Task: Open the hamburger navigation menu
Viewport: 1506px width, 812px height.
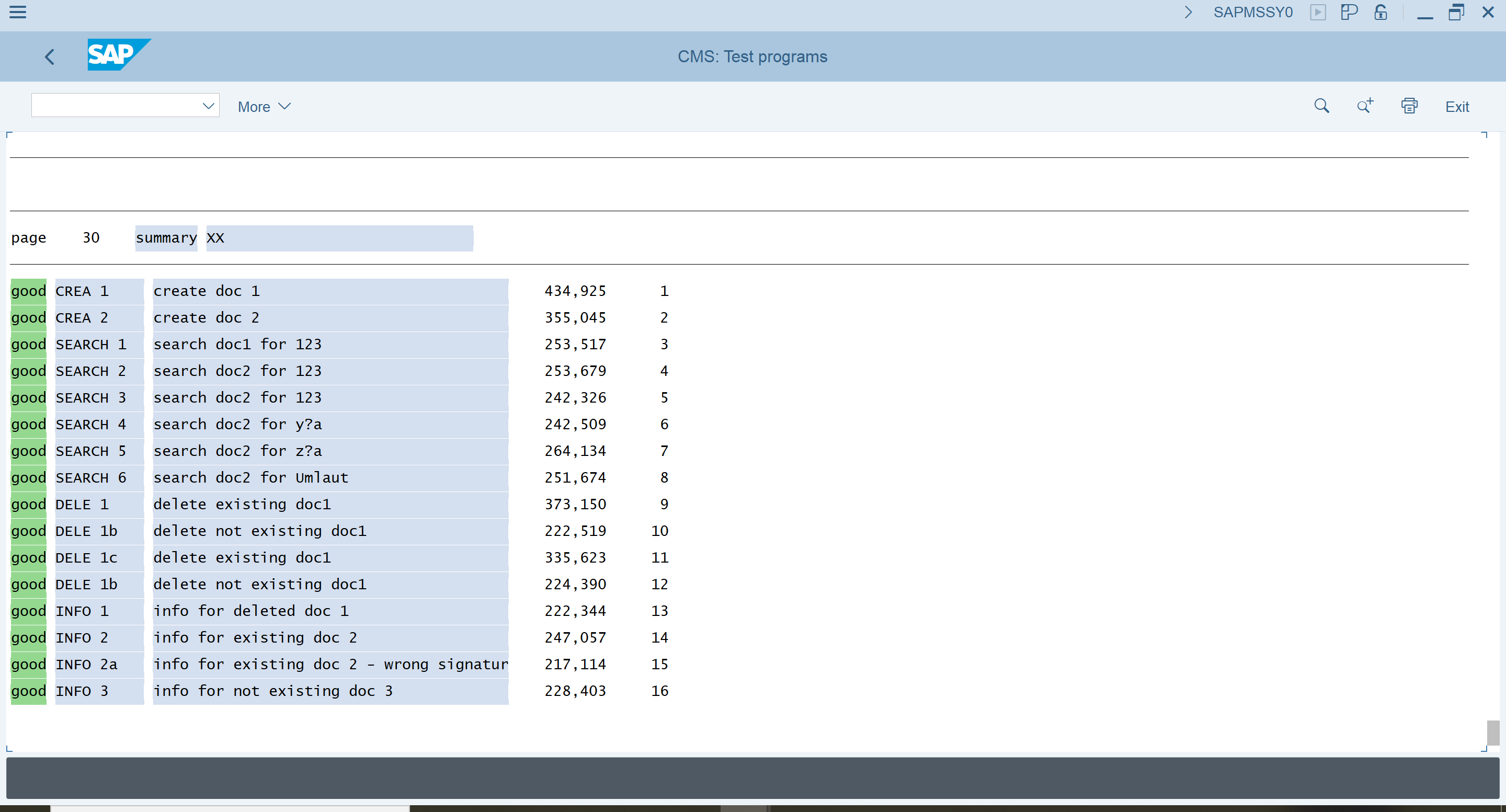Action: point(18,12)
